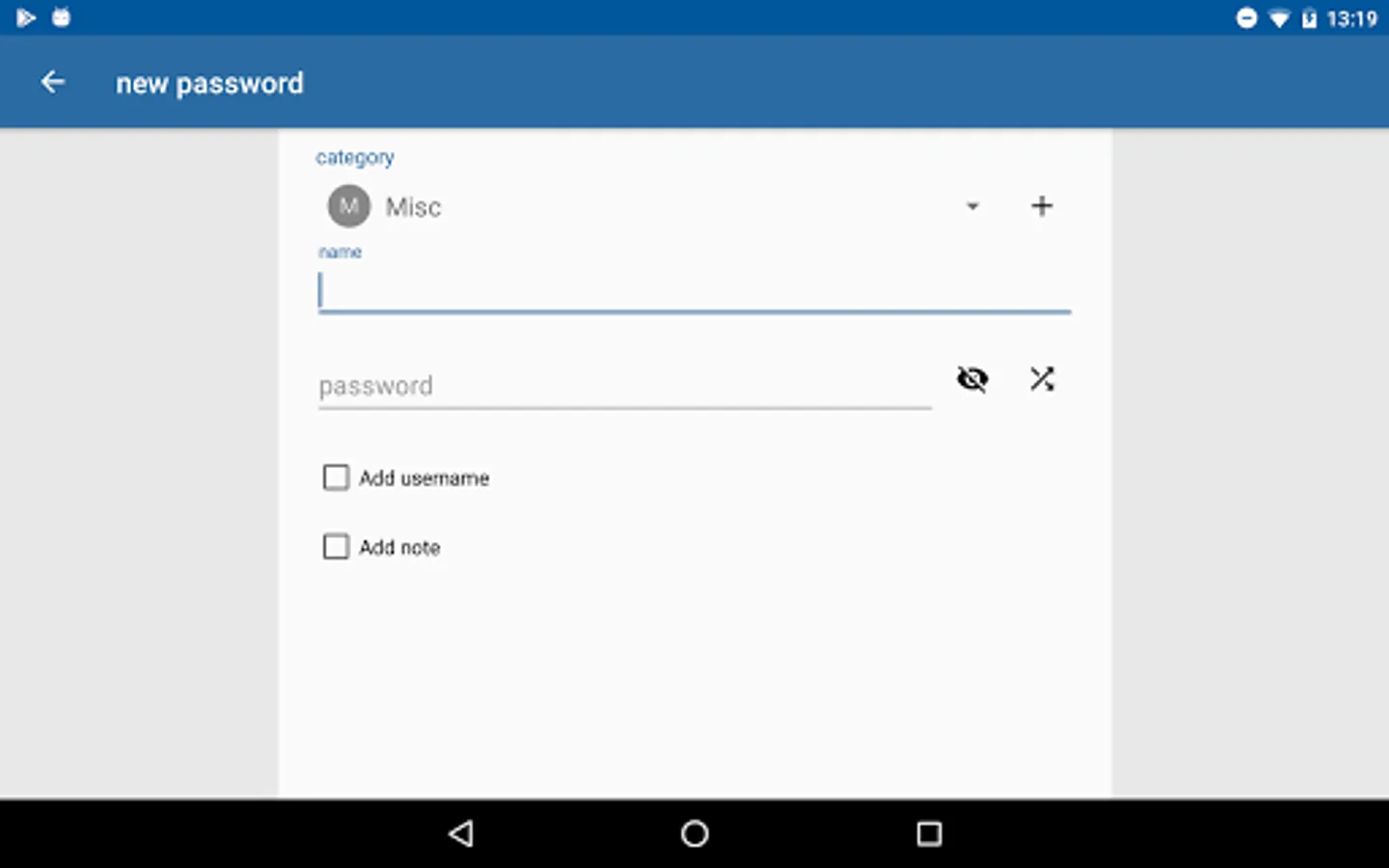The width and height of the screenshot is (1389, 868).
Task: Go back using the toolbar arrow
Action: [x=53, y=83]
